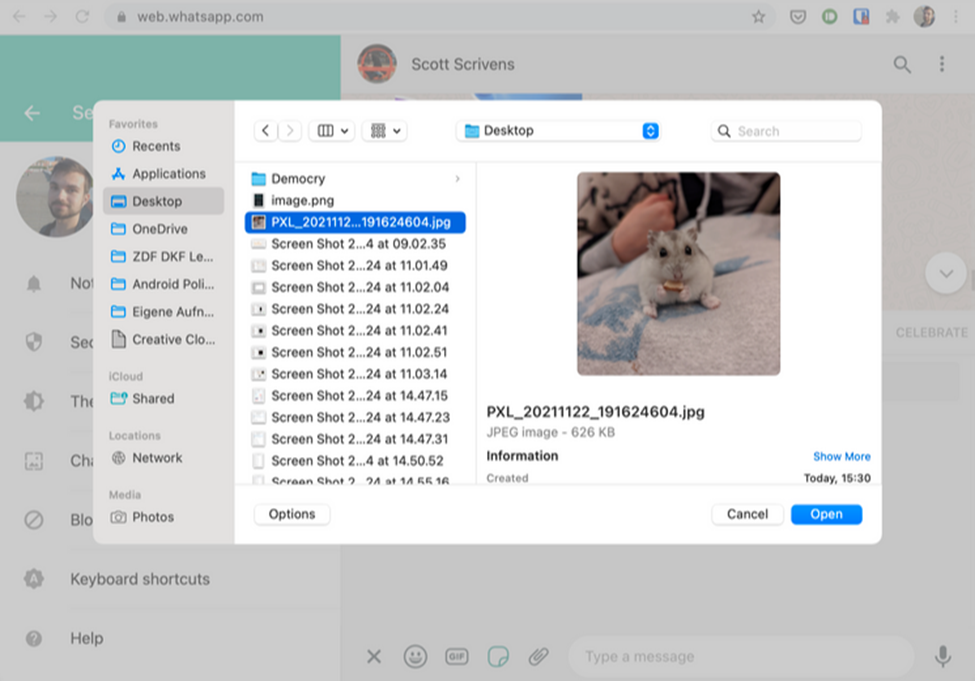Select Creative Clo... in sidebar
The width and height of the screenshot is (975, 681).
coord(164,340)
